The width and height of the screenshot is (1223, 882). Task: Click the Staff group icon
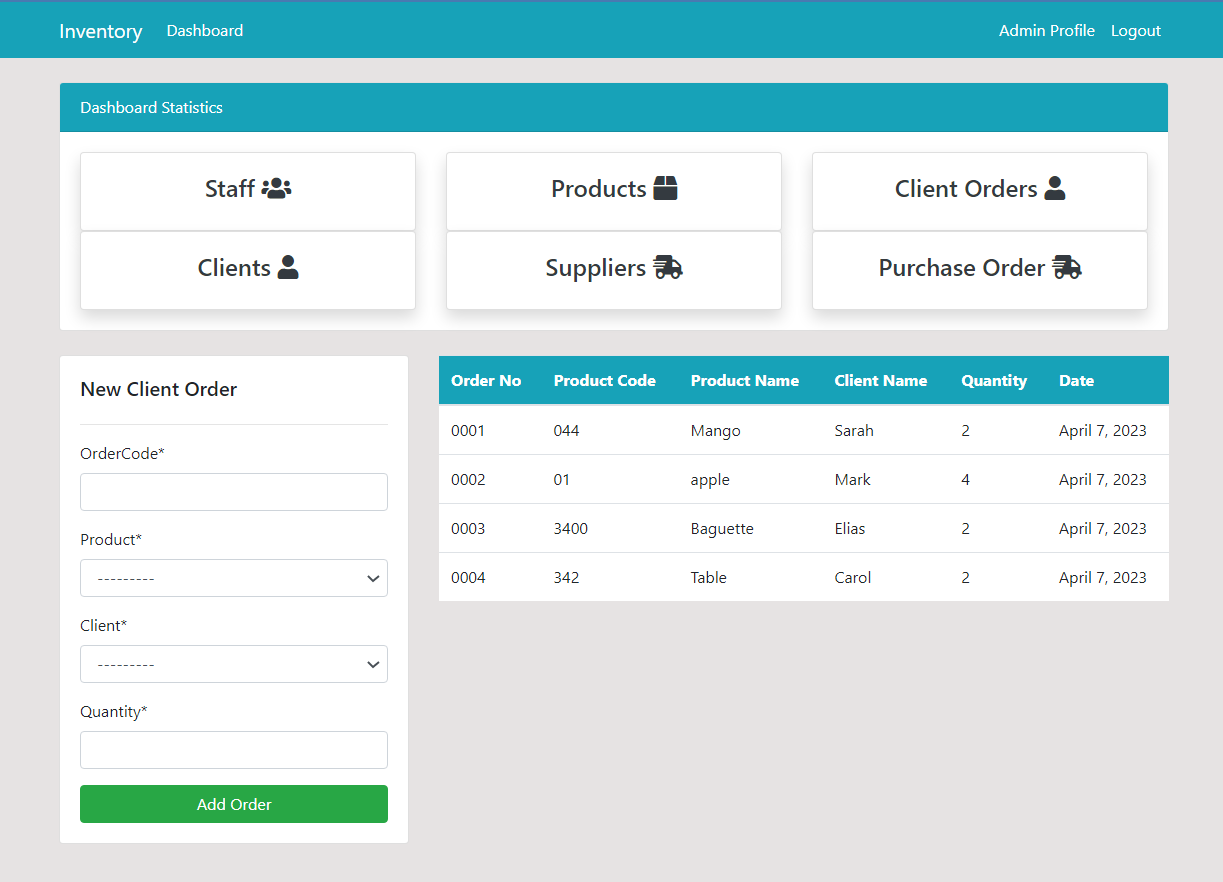tap(276, 188)
